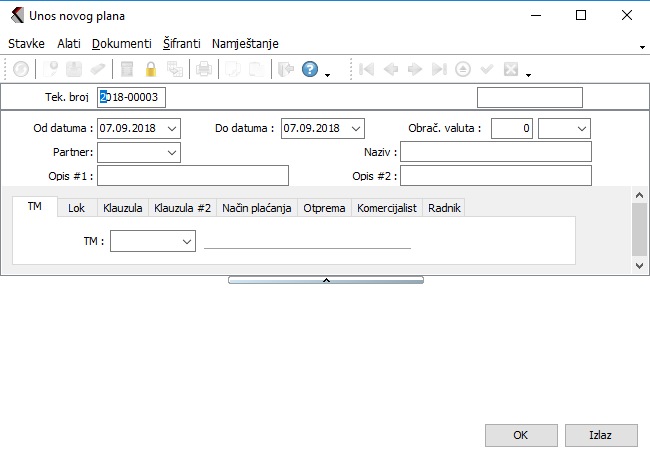Expand the TM combo box
The width and height of the screenshot is (650, 450).
(x=187, y=241)
